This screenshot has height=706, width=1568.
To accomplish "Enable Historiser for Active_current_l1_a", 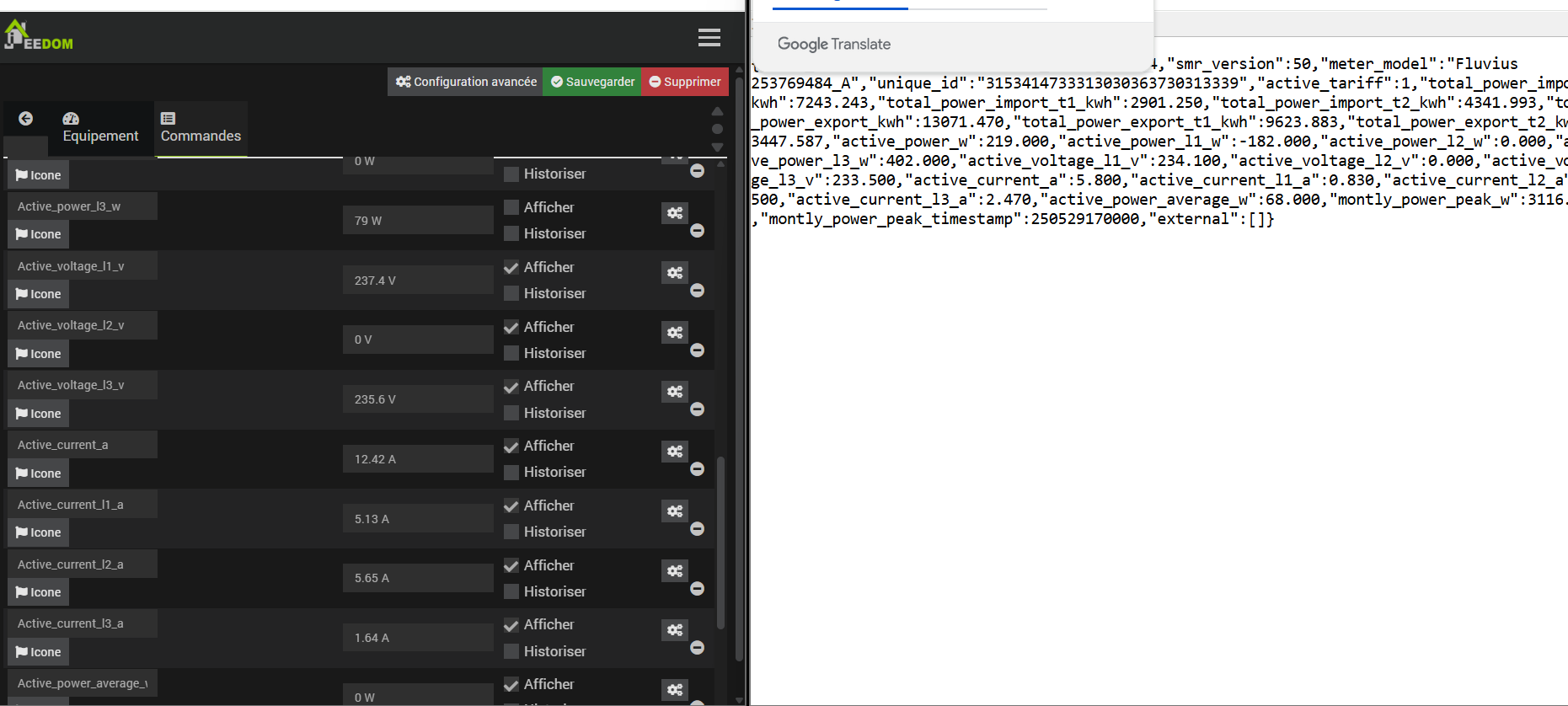I will point(511,532).
